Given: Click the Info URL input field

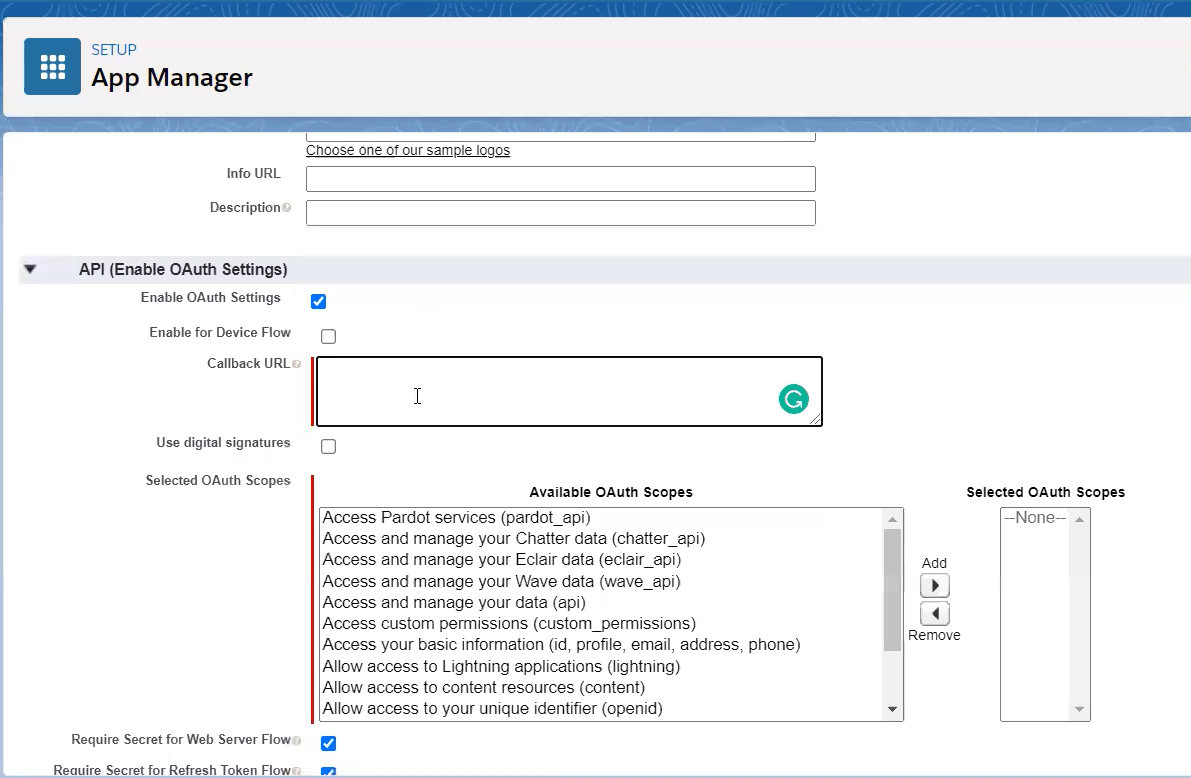Looking at the screenshot, I should point(561,179).
